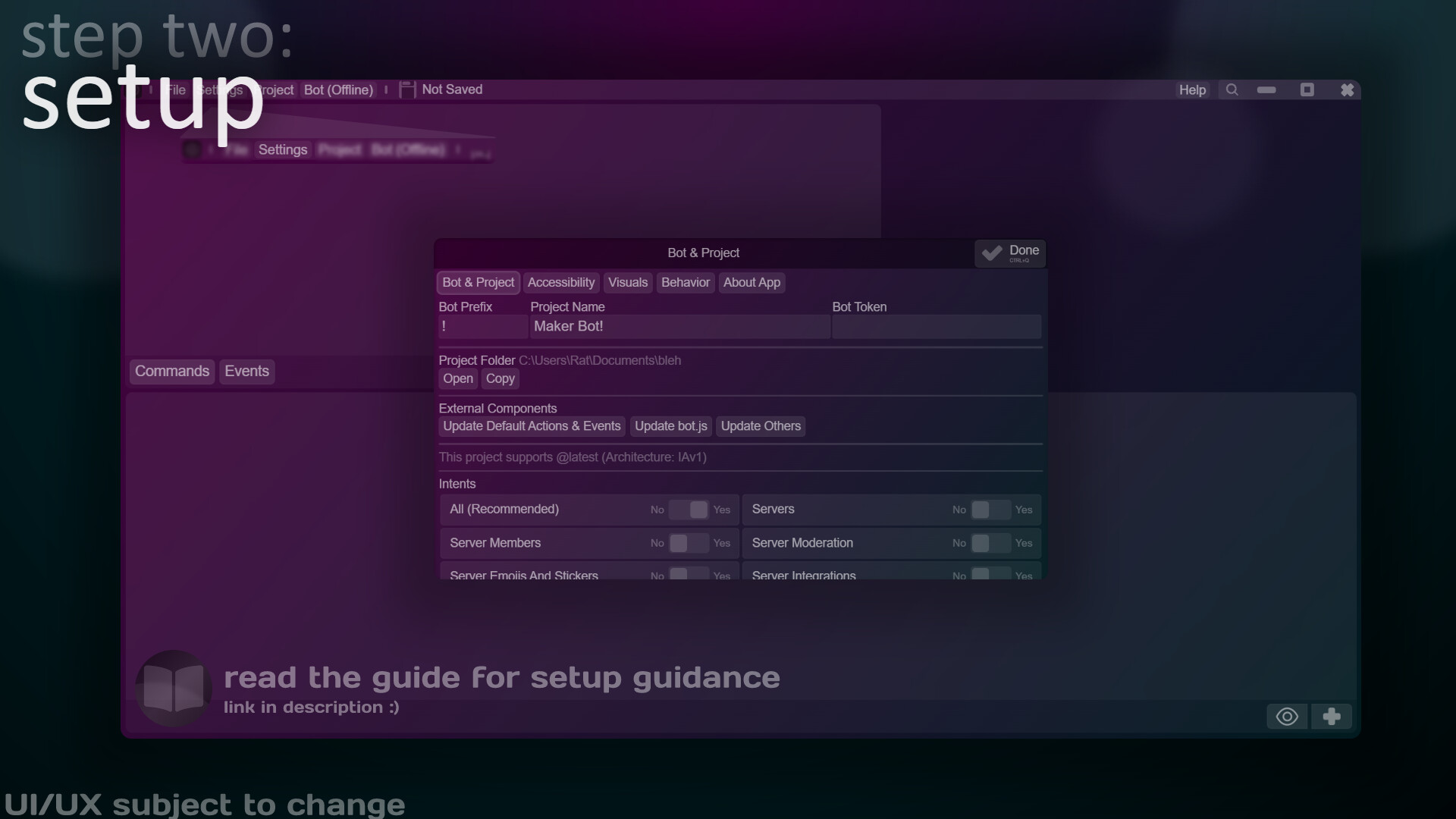This screenshot has height=819, width=1456.
Task: Select the Events panel button
Action: click(x=246, y=371)
